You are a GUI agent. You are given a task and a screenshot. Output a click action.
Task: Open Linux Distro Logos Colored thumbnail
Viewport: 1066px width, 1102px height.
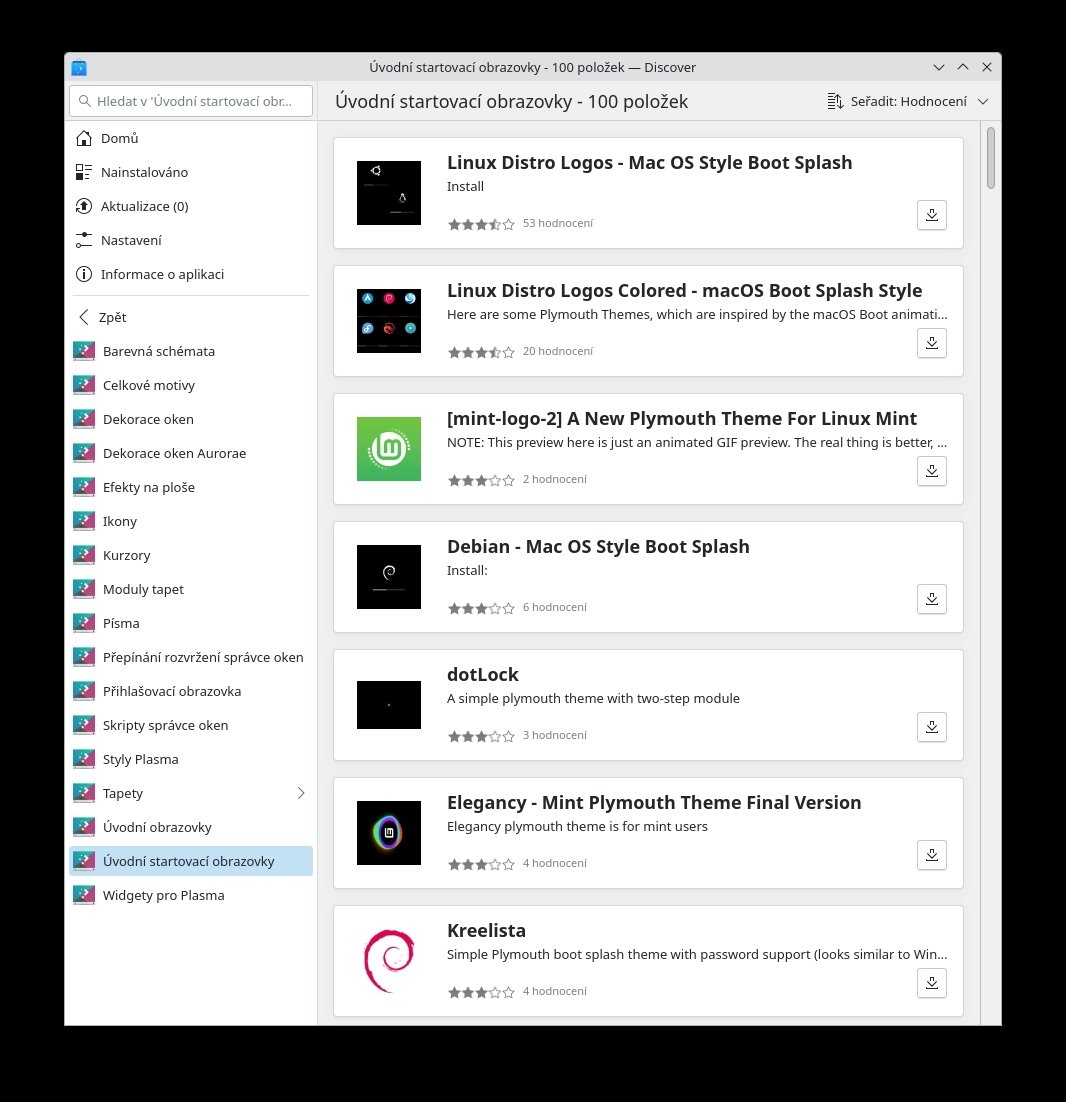[389, 321]
